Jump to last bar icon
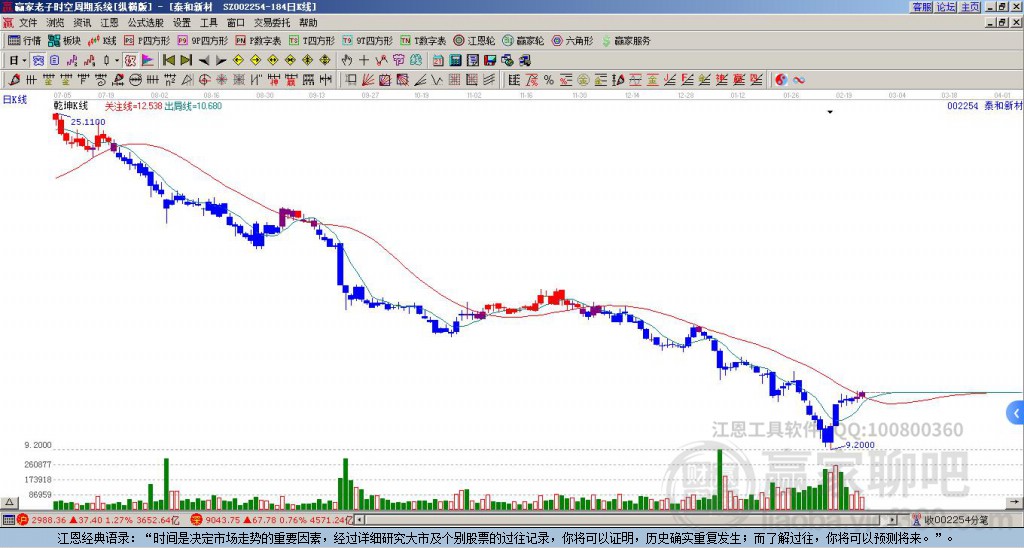Screen dimensions: 1024x548 click(x=186, y=61)
